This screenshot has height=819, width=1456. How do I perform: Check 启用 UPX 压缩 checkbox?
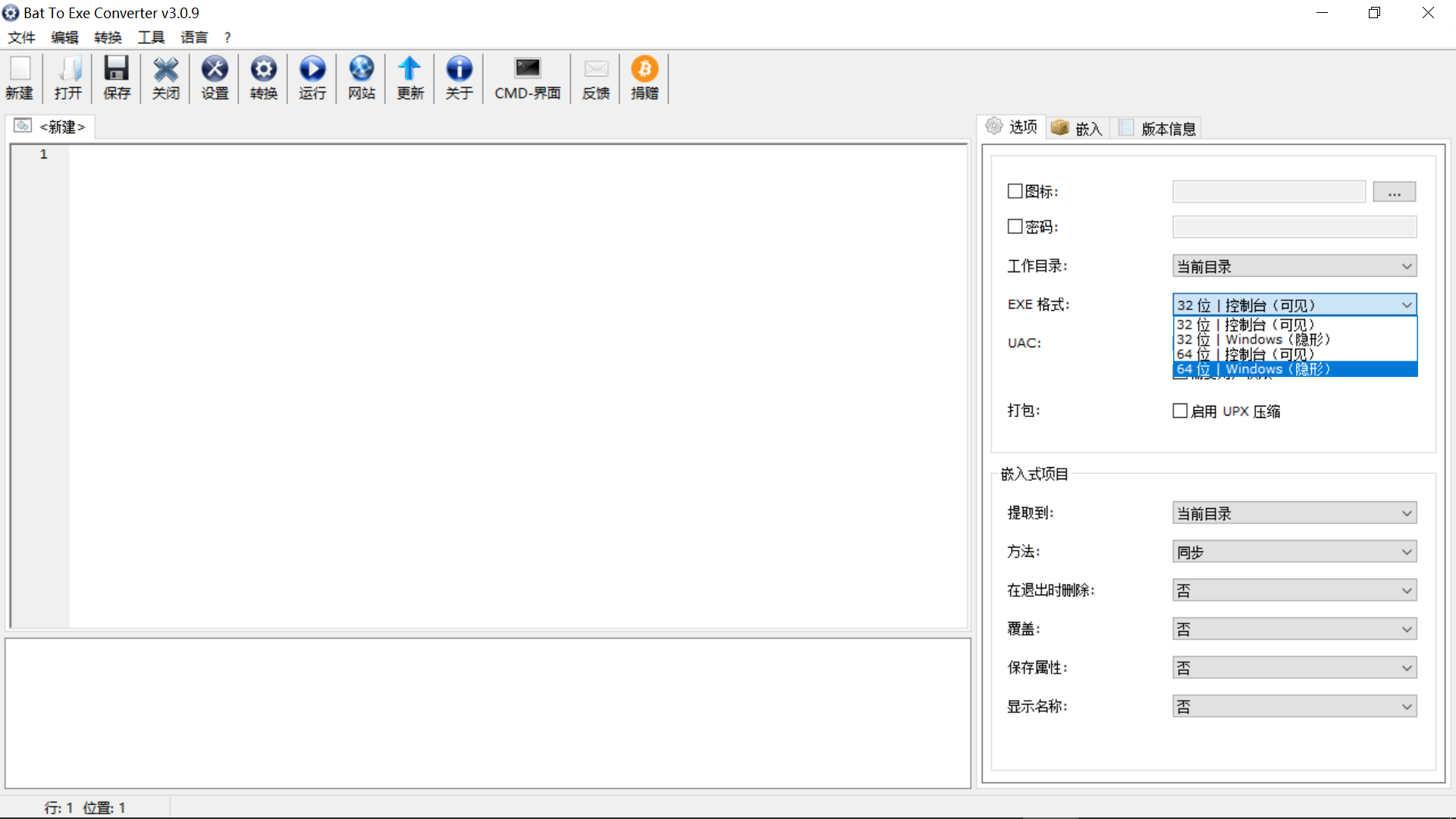pos(1180,411)
